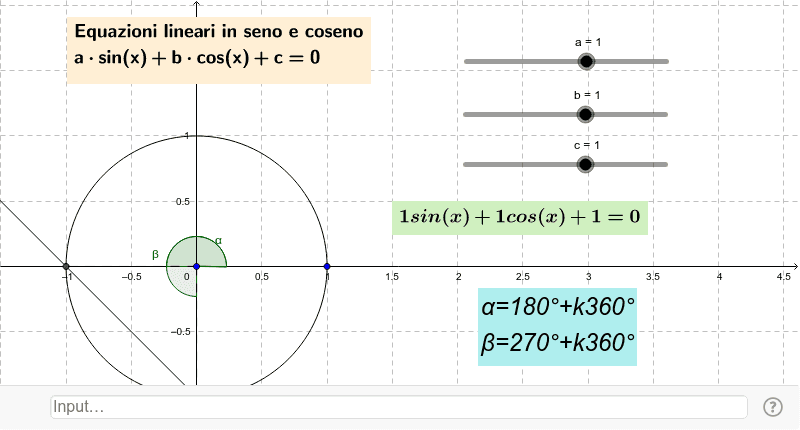Click the green alpha angle label

218,240
